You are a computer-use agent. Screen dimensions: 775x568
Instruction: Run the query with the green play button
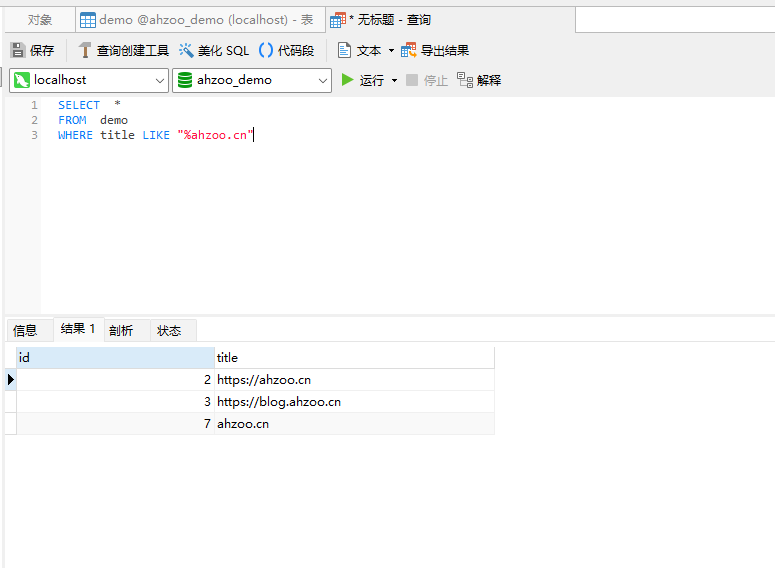coord(348,80)
